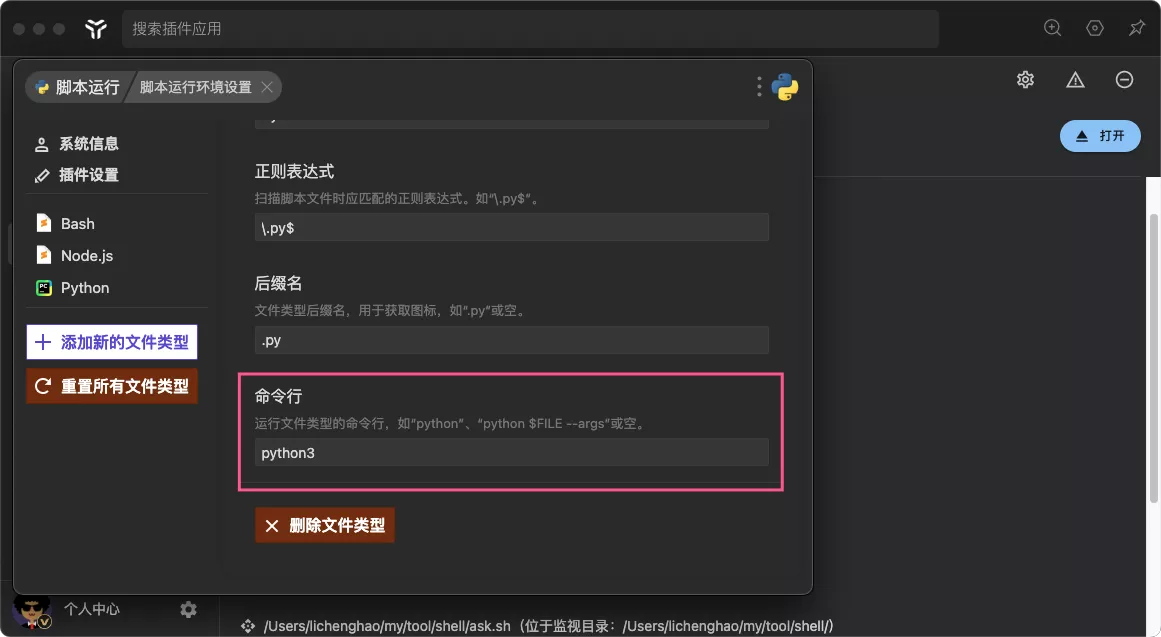Switch to the 脚本运行 tab
This screenshot has width=1161, height=637.
click(77, 87)
